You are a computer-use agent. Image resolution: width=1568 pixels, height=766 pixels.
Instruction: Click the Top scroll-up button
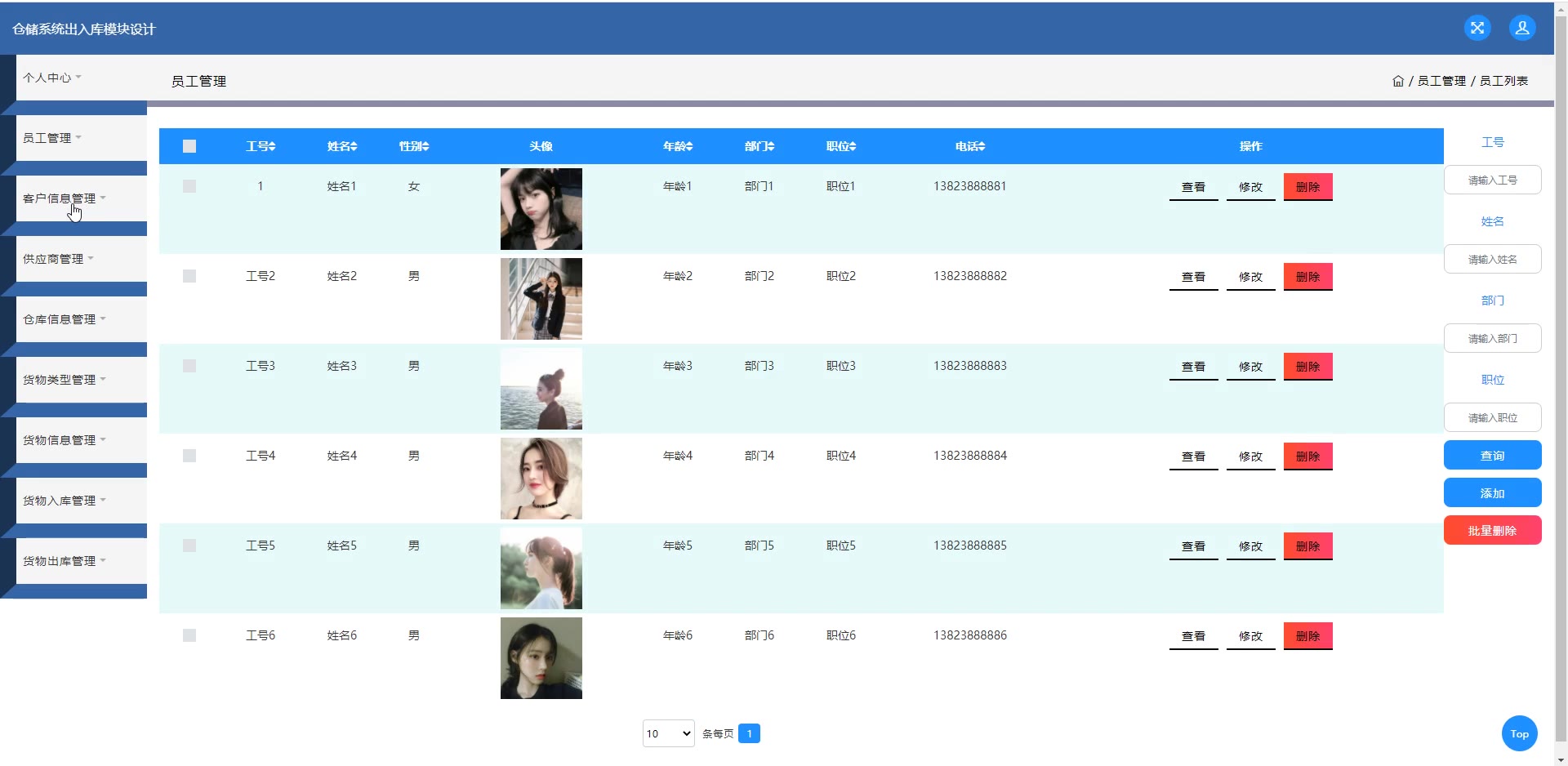point(1519,733)
